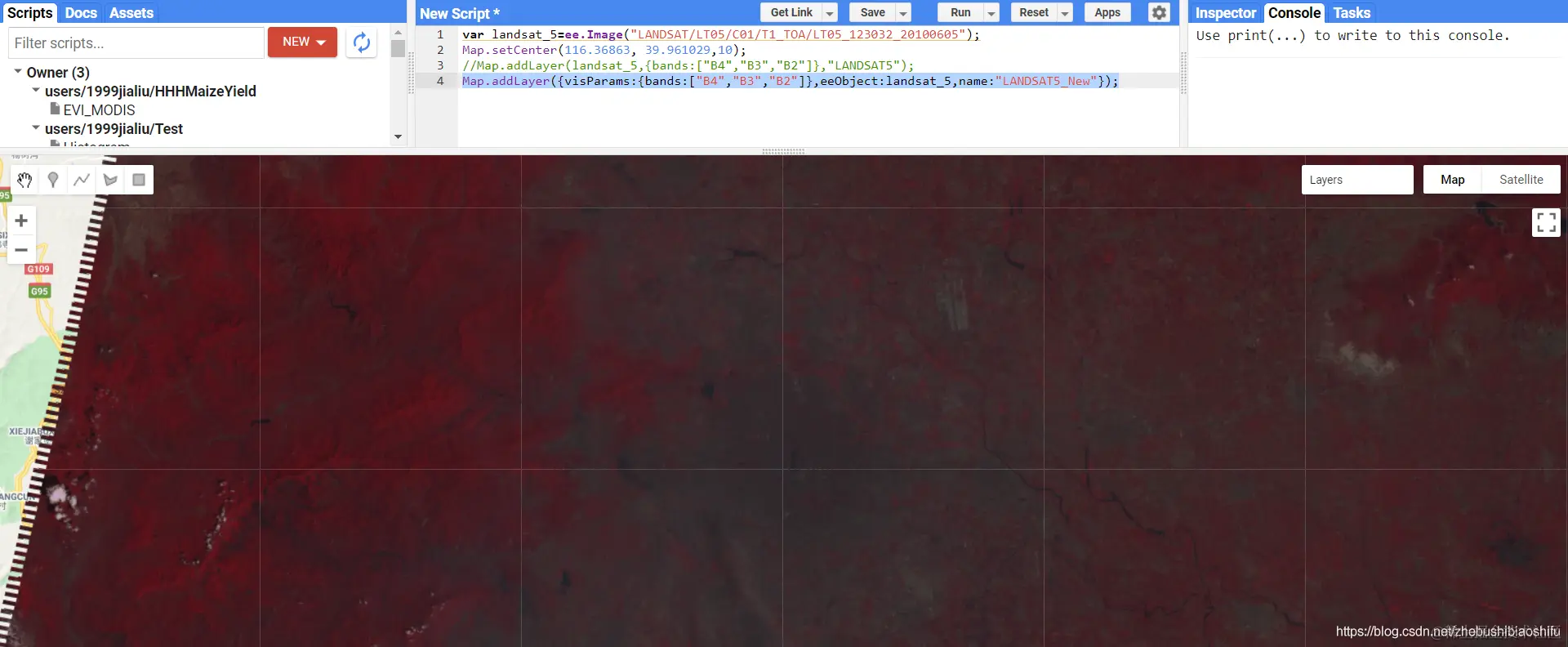Open the NEW script dropdown button

tap(302, 42)
